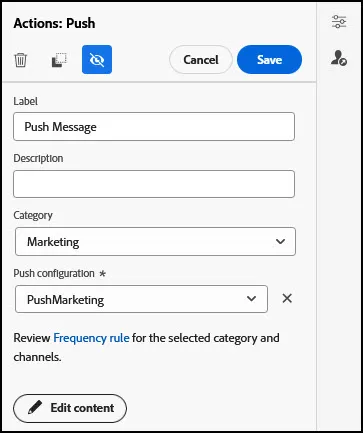Click the Actions: Push panel title
The width and height of the screenshot is (363, 433).
(54, 23)
